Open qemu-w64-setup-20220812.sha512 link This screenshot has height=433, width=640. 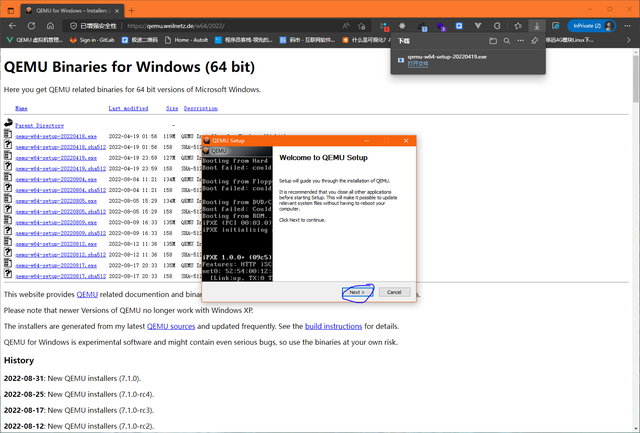coord(60,254)
